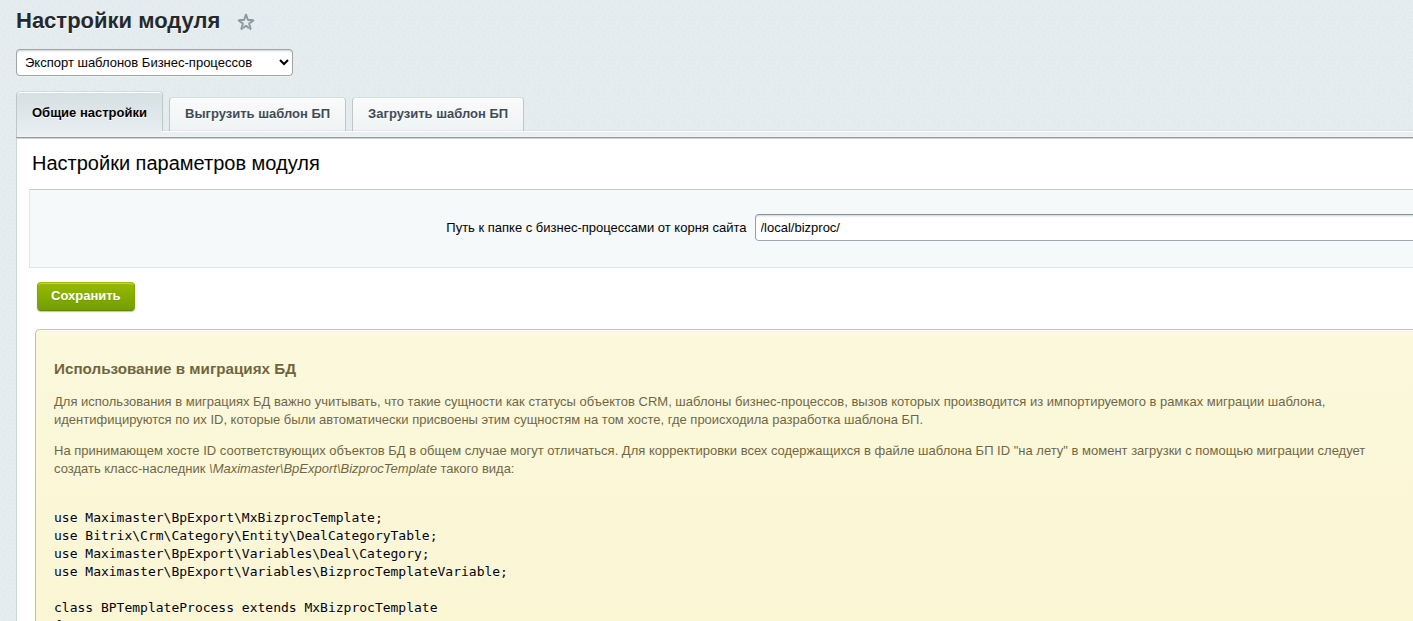1413x621 pixels.
Task: Add page to favorites with star icon
Action: (x=246, y=22)
